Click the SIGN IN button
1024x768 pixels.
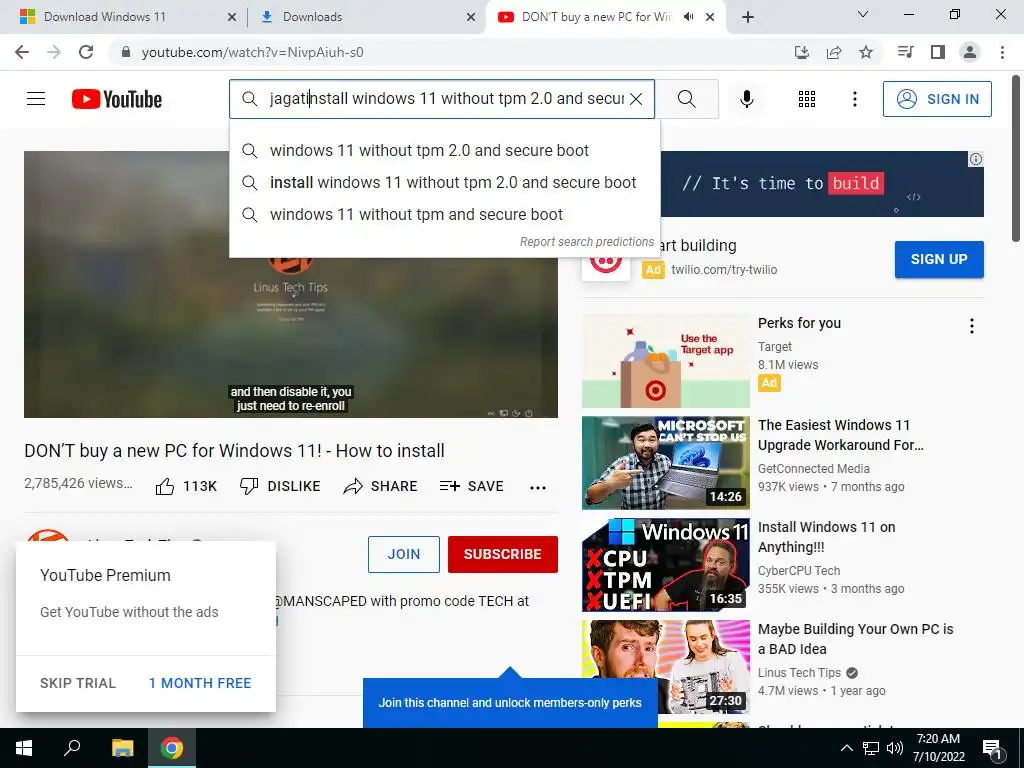pos(937,99)
